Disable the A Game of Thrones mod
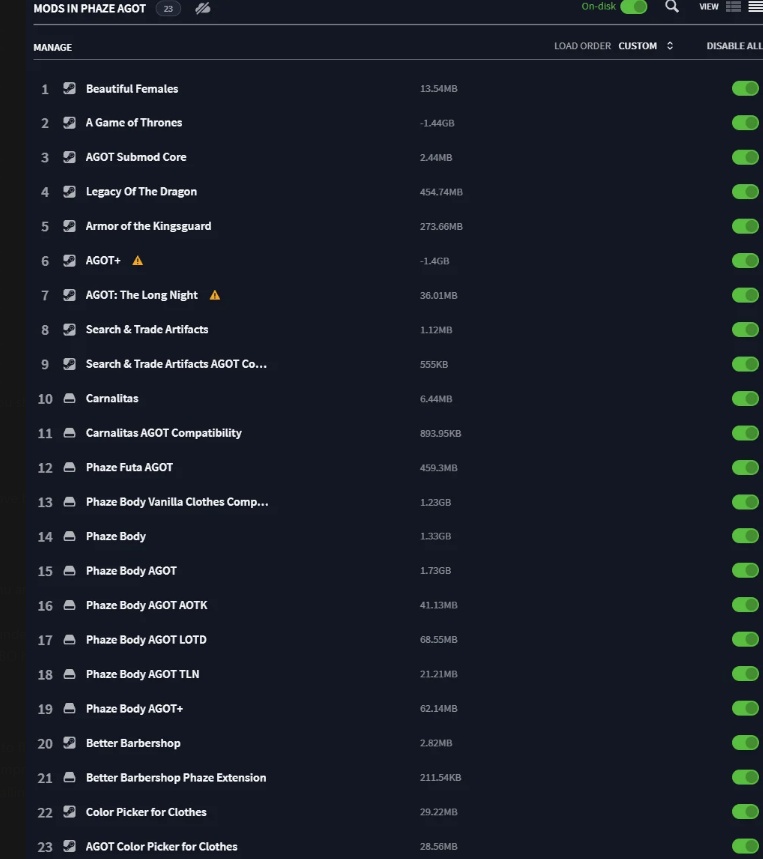Image resolution: width=763 pixels, height=859 pixels. (x=745, y=123)
